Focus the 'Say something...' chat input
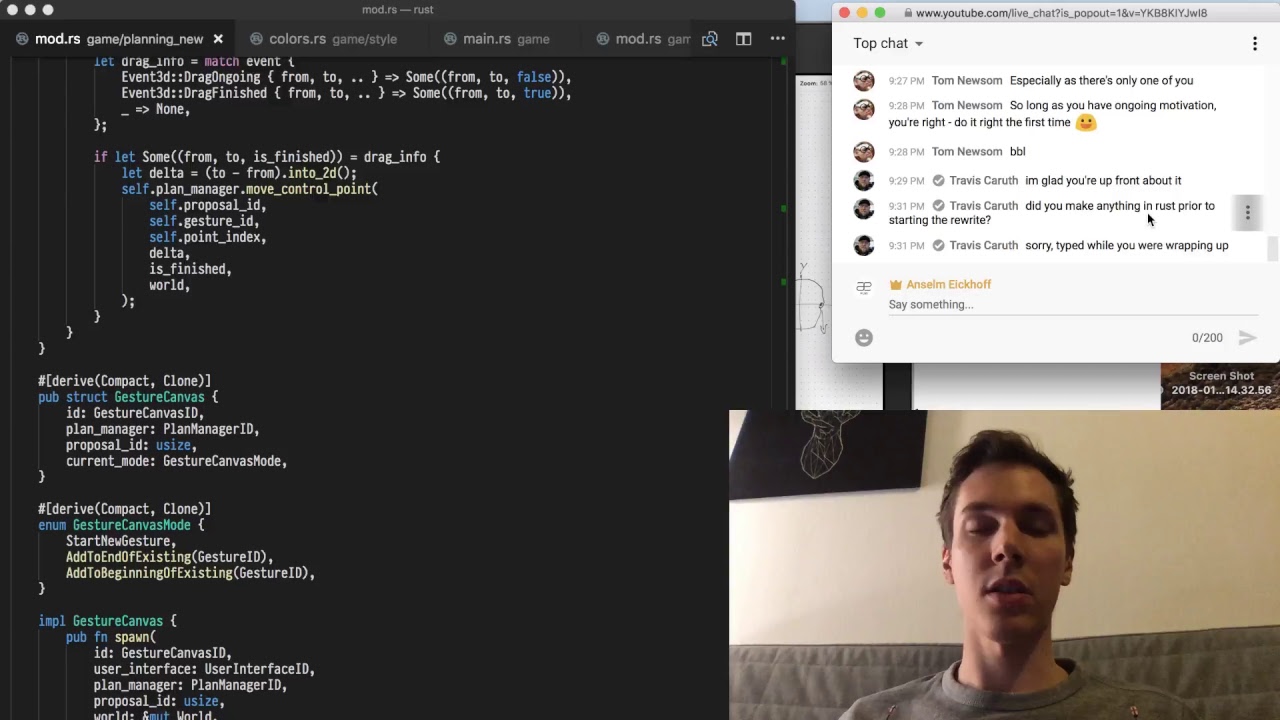This screenshot has height=720, width=1280. tap(1073, 305)
